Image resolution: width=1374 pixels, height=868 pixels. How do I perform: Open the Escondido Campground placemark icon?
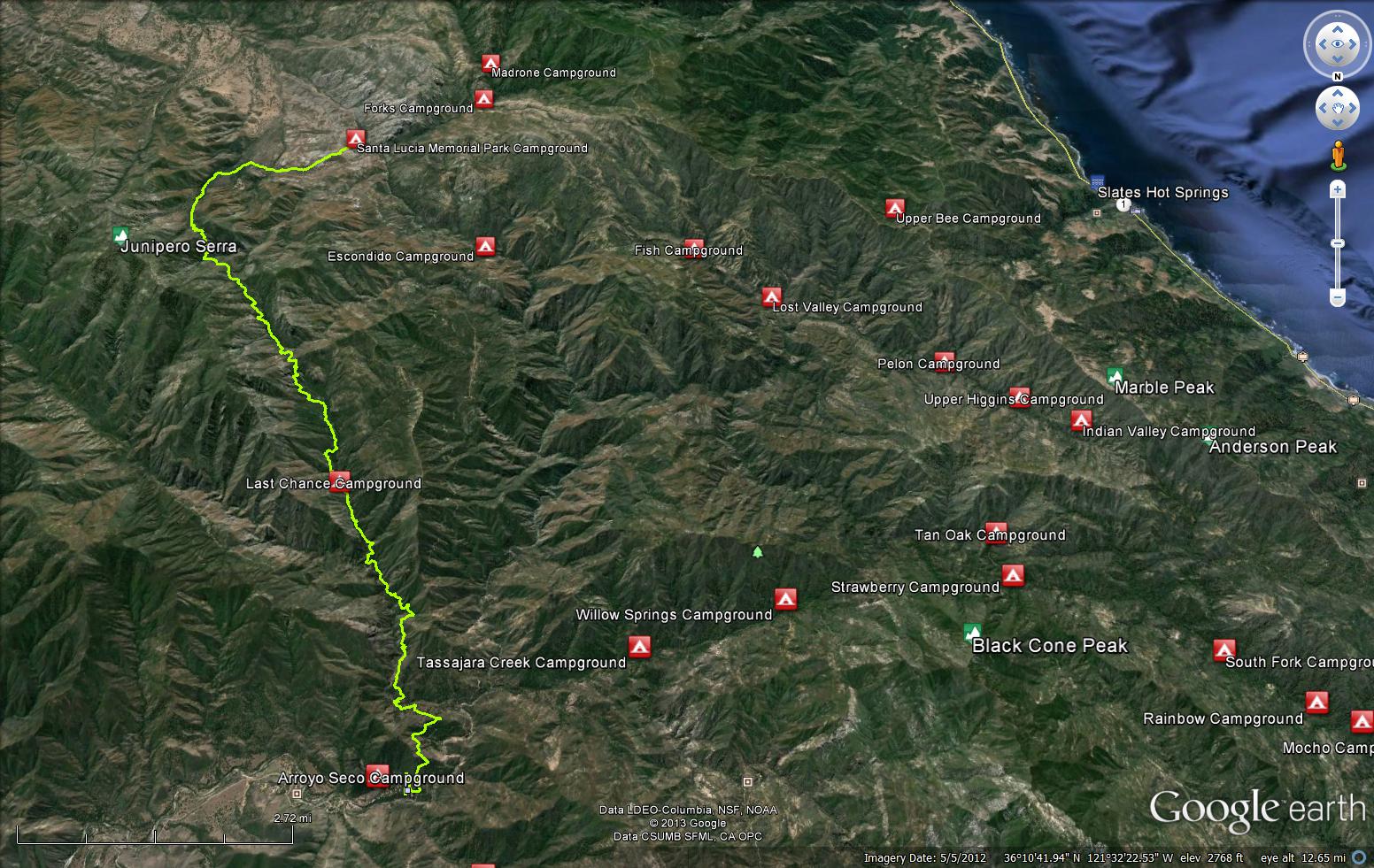point(484,245)
